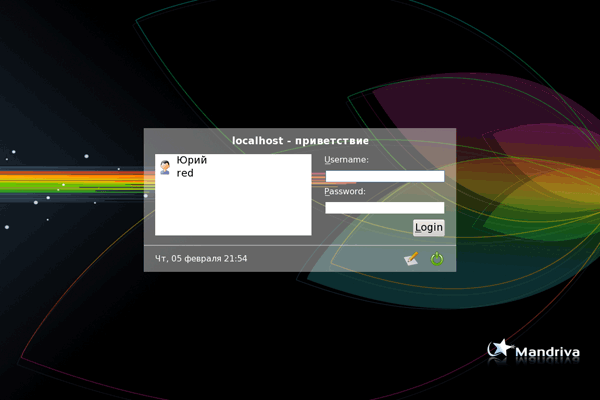600x400 pixels.
Task: Click the Login button
Action: tap(429, 227)
